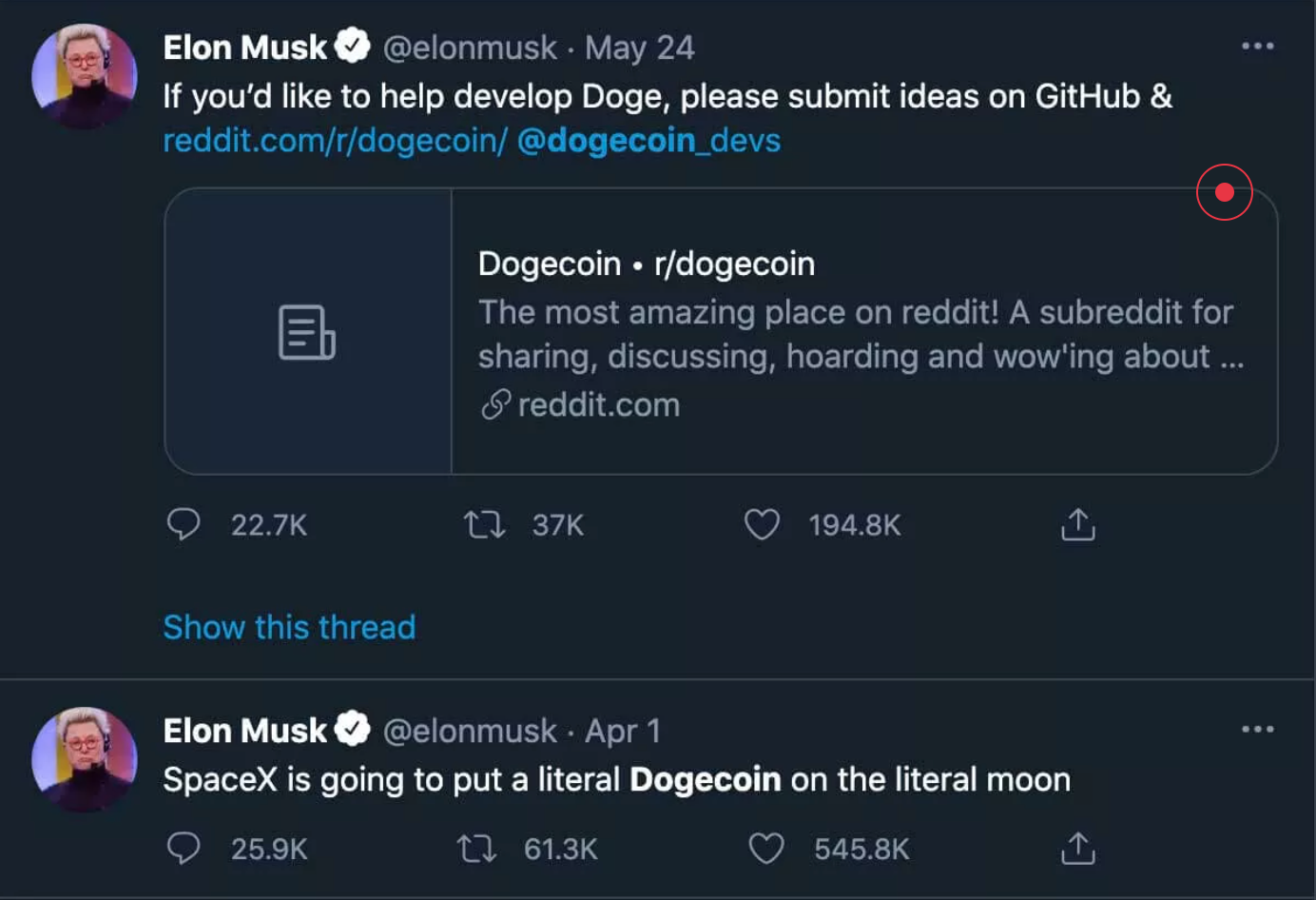This screenshot has height=900, width=1316.
Task: Show this thread
Action: (289, 627)
